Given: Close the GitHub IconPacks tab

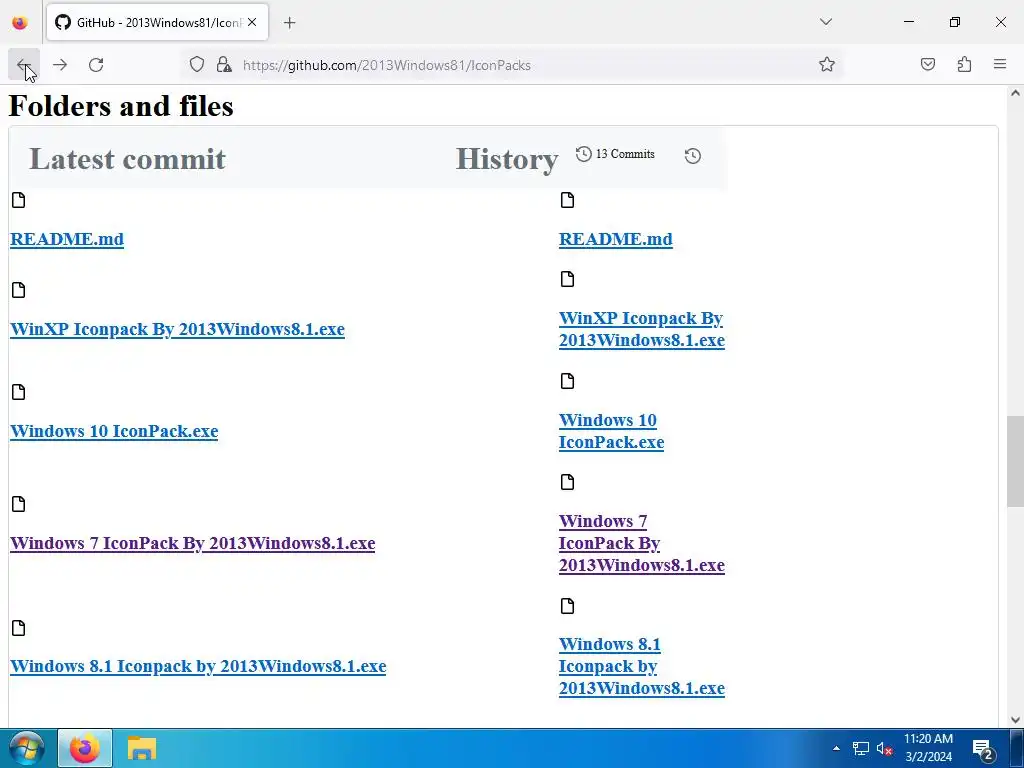Looking at the screenshot, I should pyautogui.click(x=252, y=22).
